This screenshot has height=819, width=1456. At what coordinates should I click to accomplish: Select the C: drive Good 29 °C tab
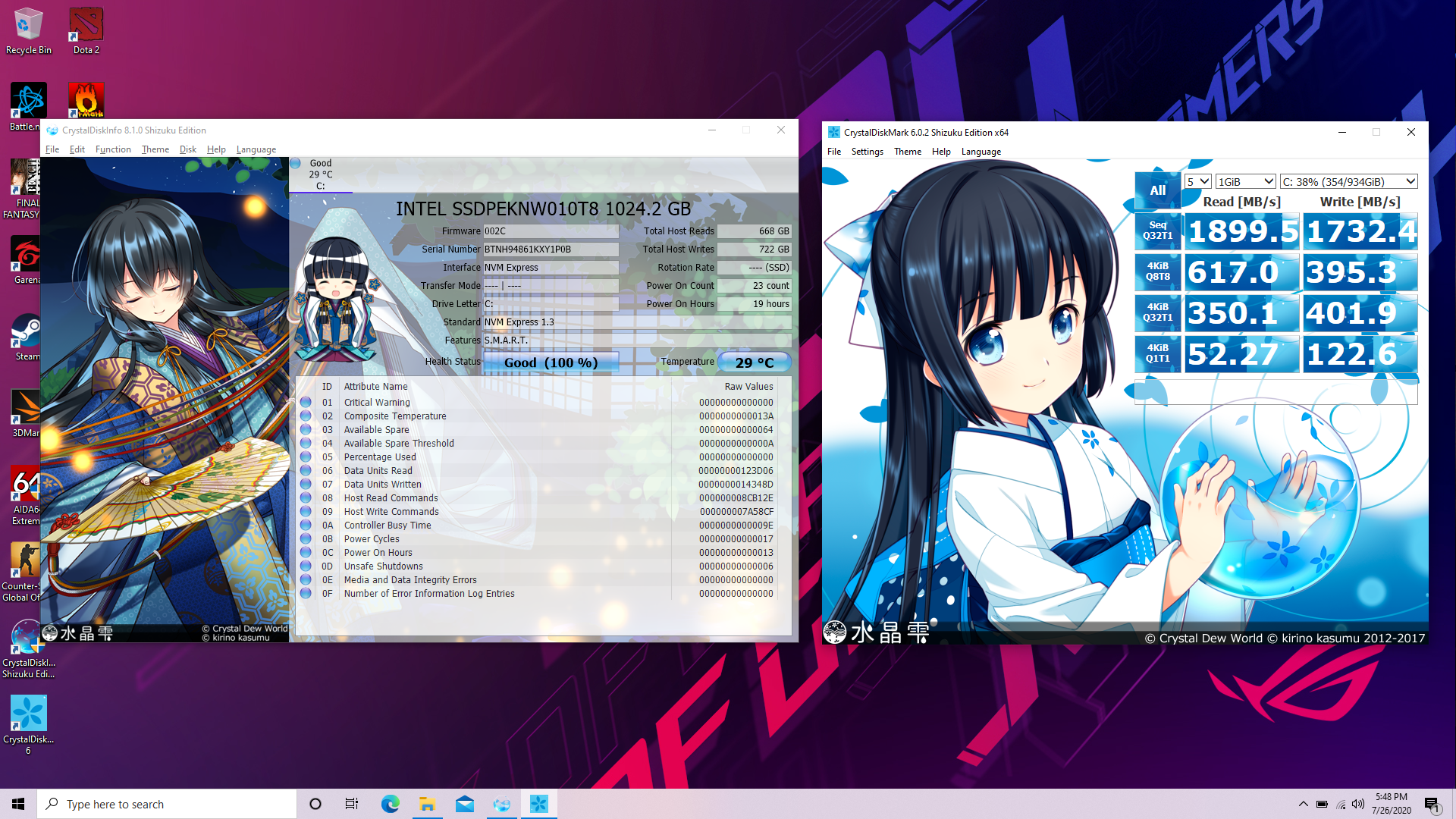[320, 174]
